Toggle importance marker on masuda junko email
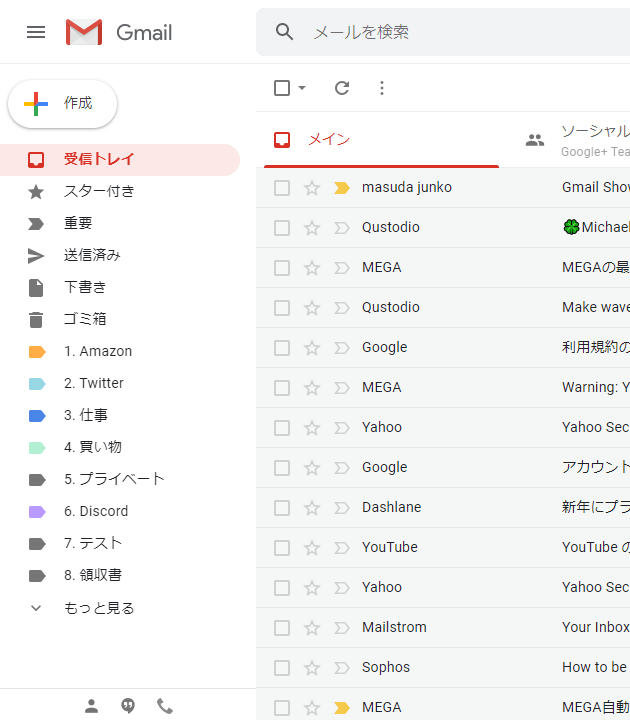 coord(342,188)
